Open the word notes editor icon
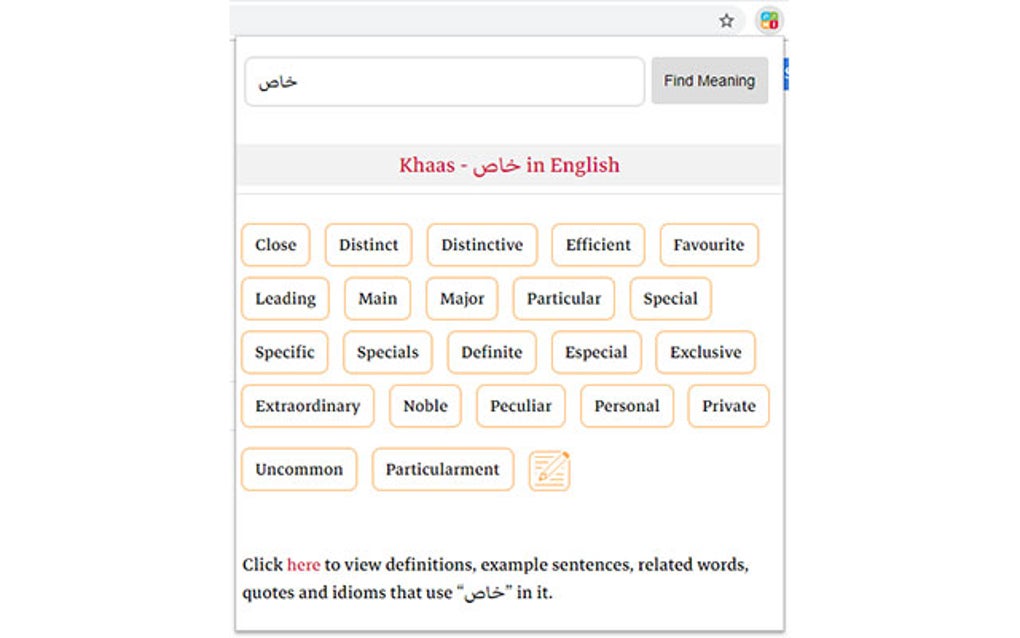The width and height of the screenshot is (1020, 638). pyautogui.click(x=549, y=469)
